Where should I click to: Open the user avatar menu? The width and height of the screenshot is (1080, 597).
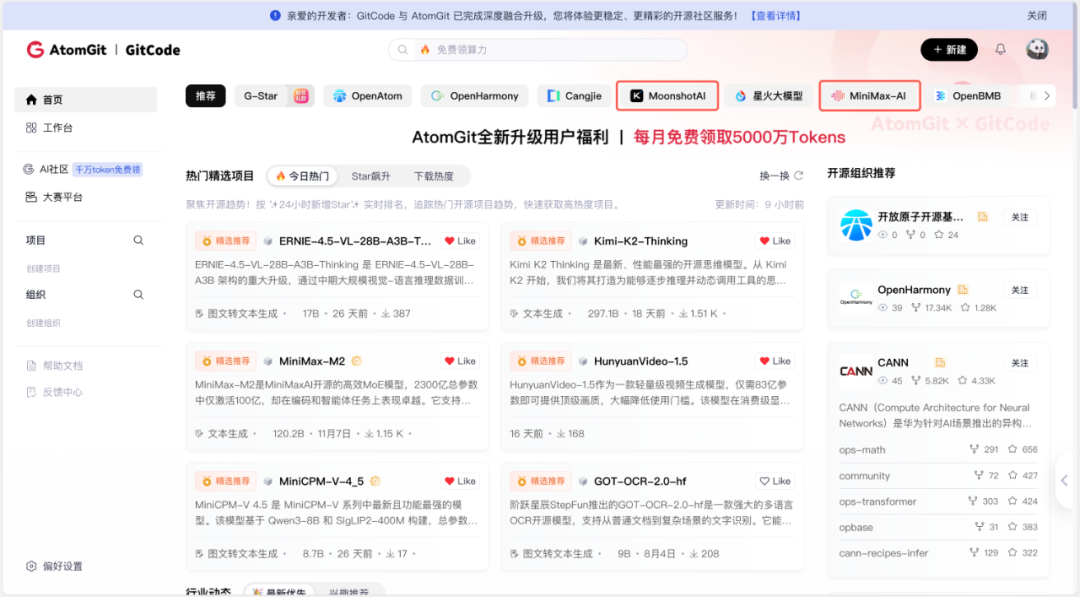click(x=1037, y=50)
